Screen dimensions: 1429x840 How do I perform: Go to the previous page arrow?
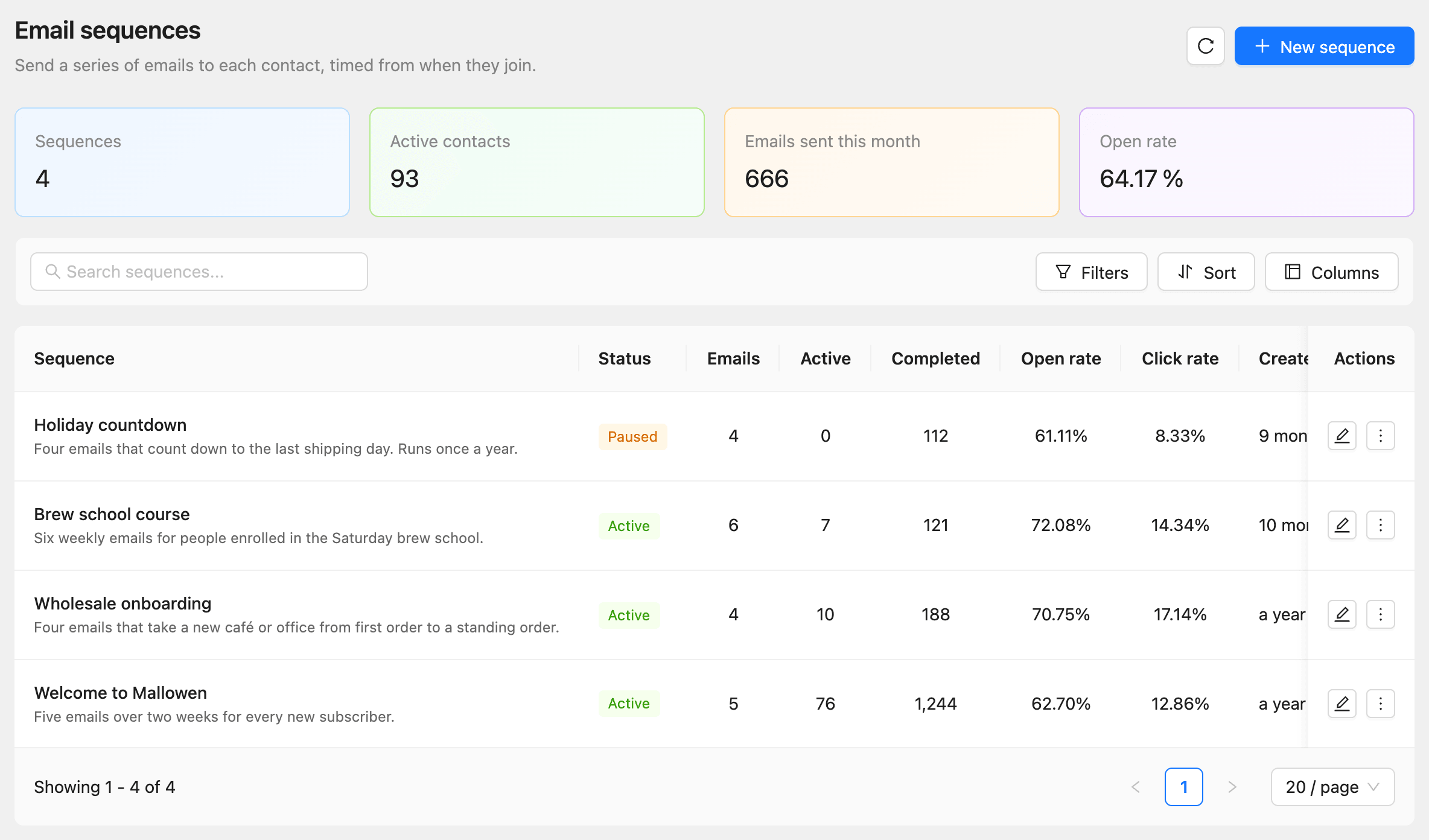pyautogui.click(x=1136, y=787)
